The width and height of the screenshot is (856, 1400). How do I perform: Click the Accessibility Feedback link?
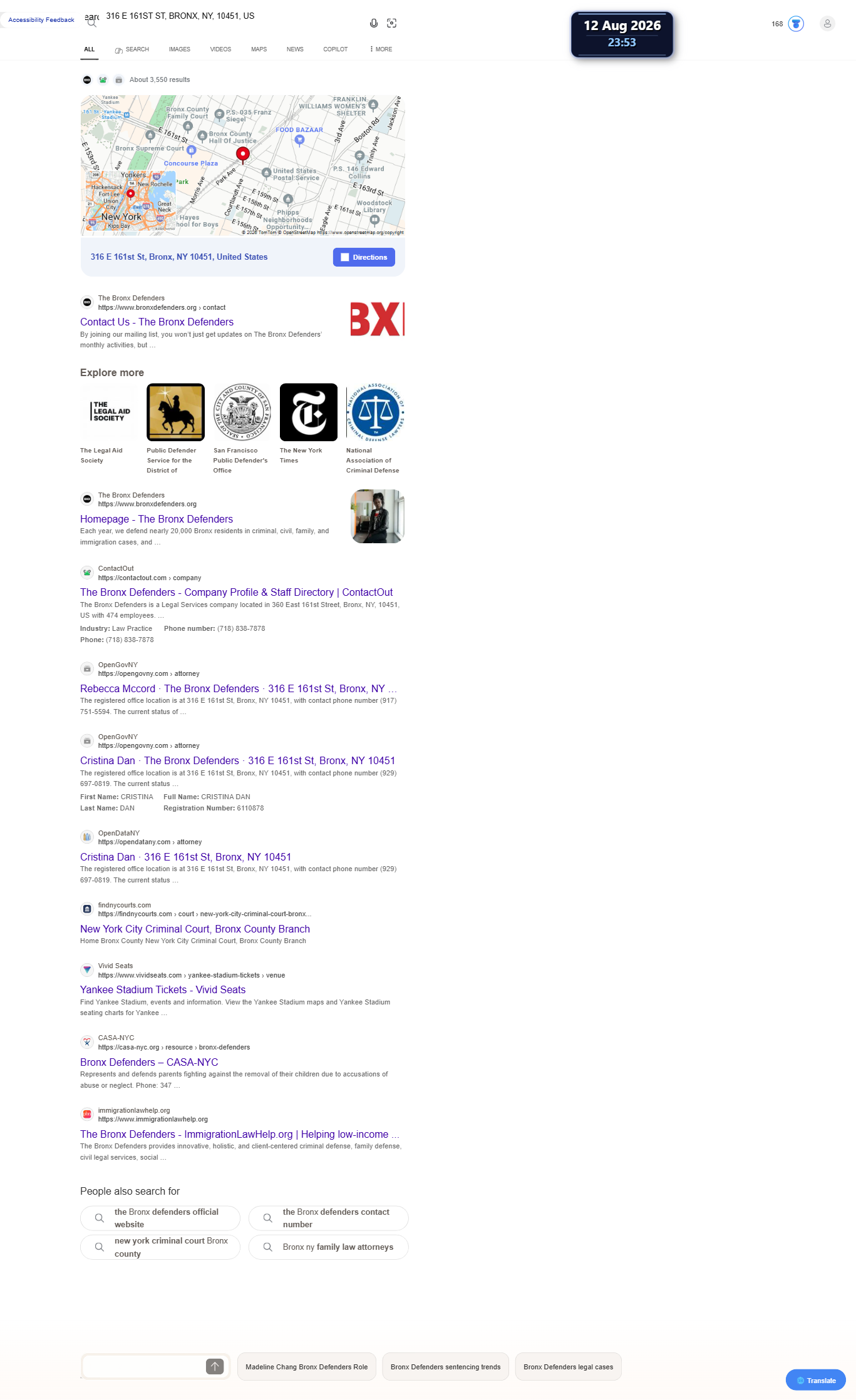(x=41, y=20)
